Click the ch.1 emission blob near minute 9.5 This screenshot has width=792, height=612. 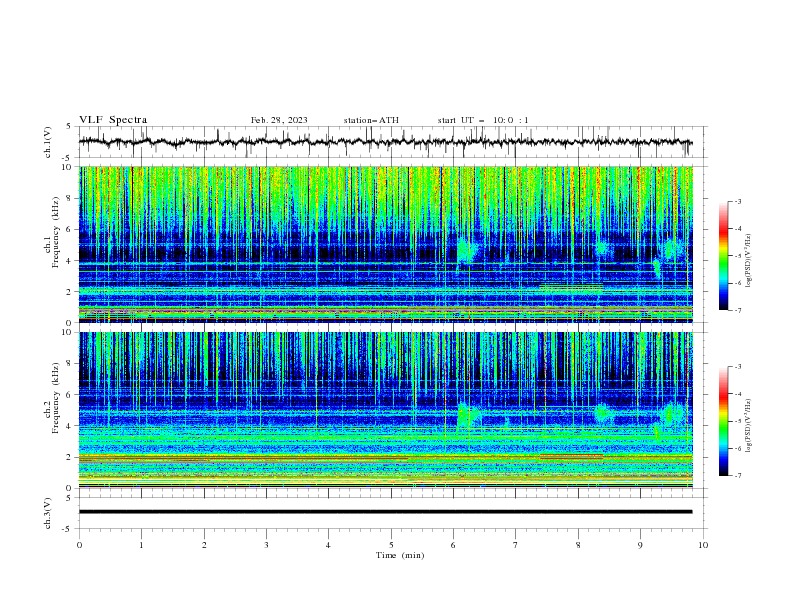tap(672, 249)
